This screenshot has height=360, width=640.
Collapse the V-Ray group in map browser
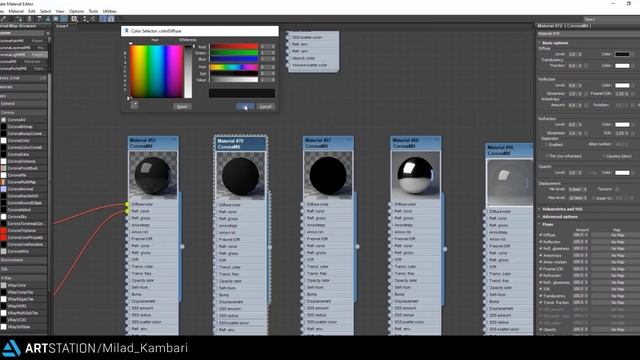pos(24,278)
